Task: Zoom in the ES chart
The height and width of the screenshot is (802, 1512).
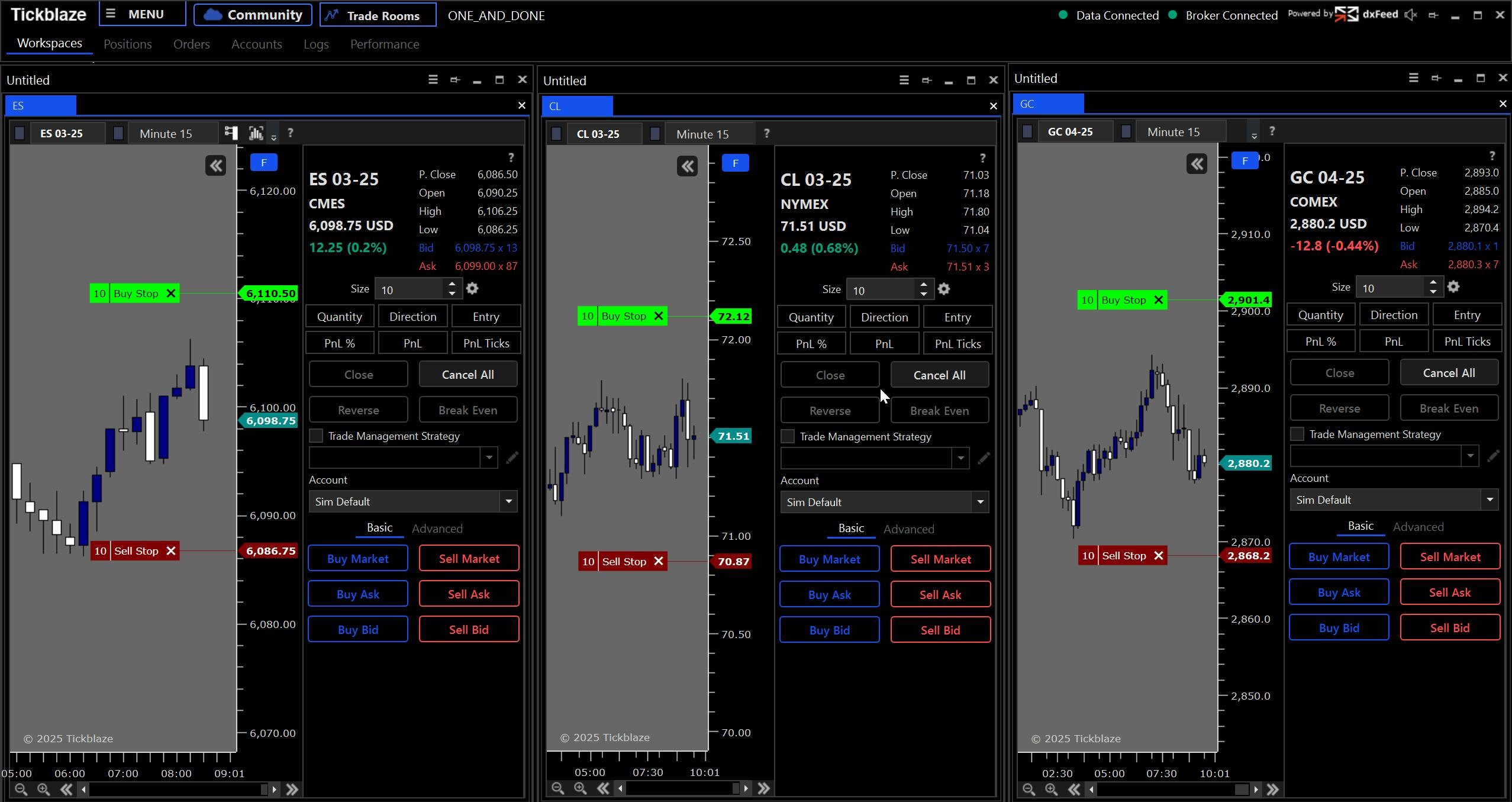Action: click(43, 789)
